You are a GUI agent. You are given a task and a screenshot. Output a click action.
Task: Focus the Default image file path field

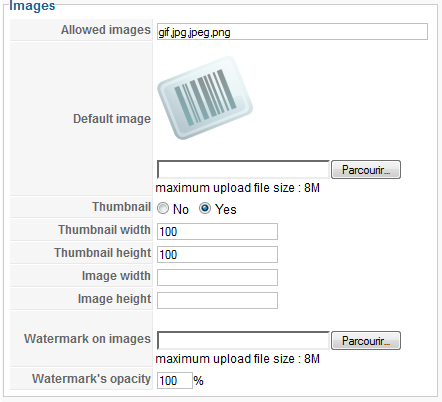coord(243,170)
